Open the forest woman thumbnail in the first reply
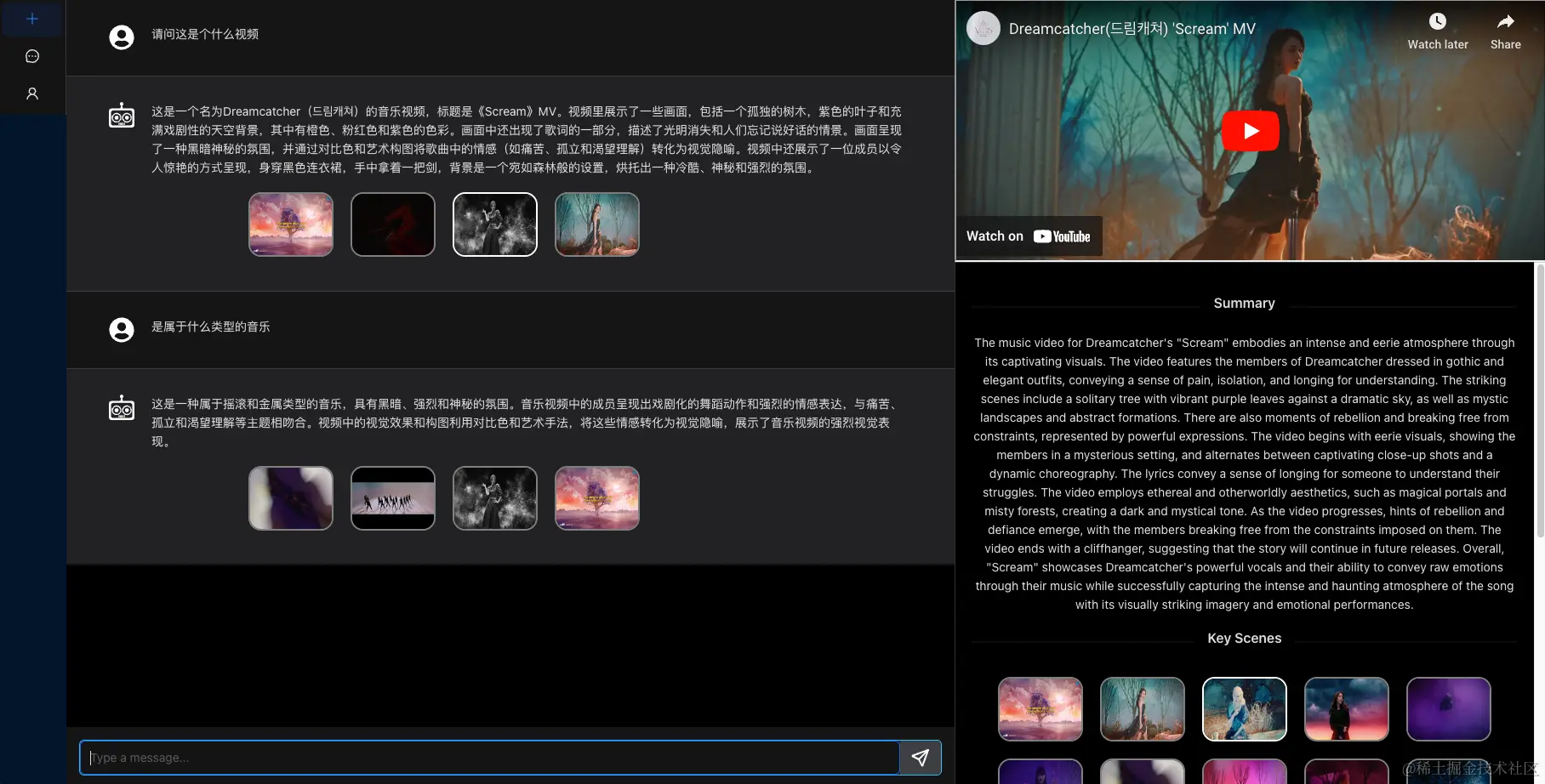Screen dimensions: 1545x784 [x=597, y=224]
